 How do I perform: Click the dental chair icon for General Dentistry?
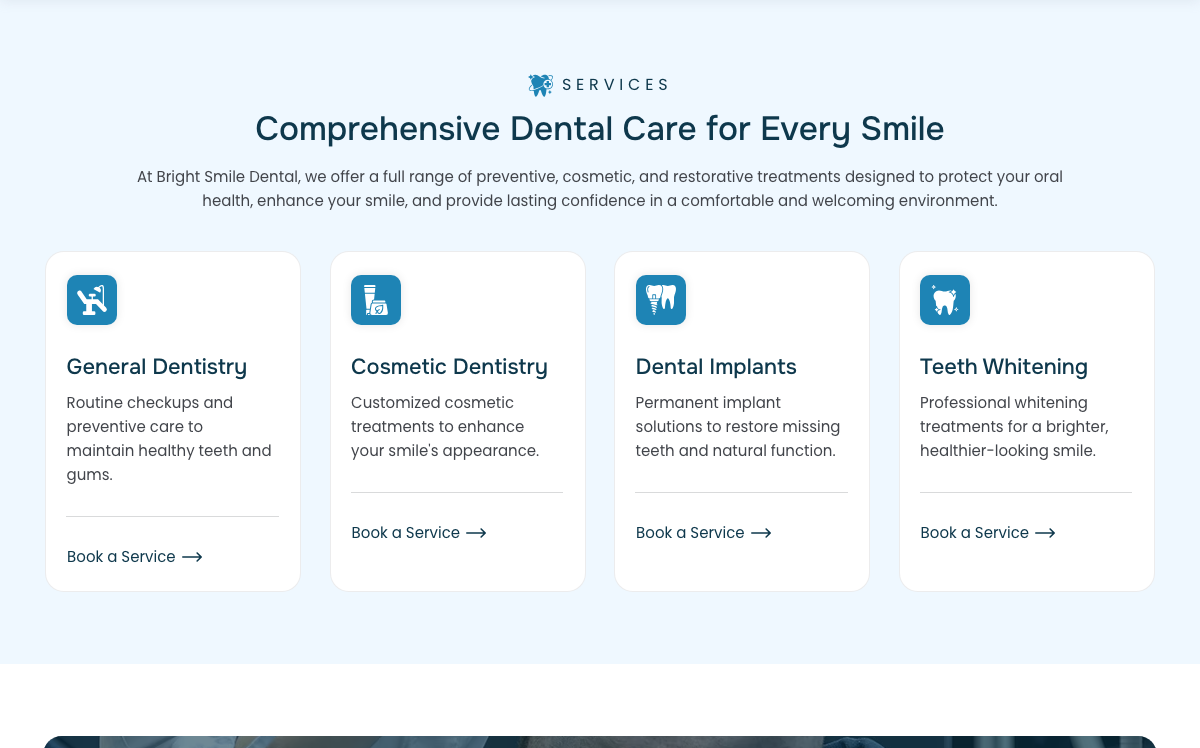pos(92,300)
